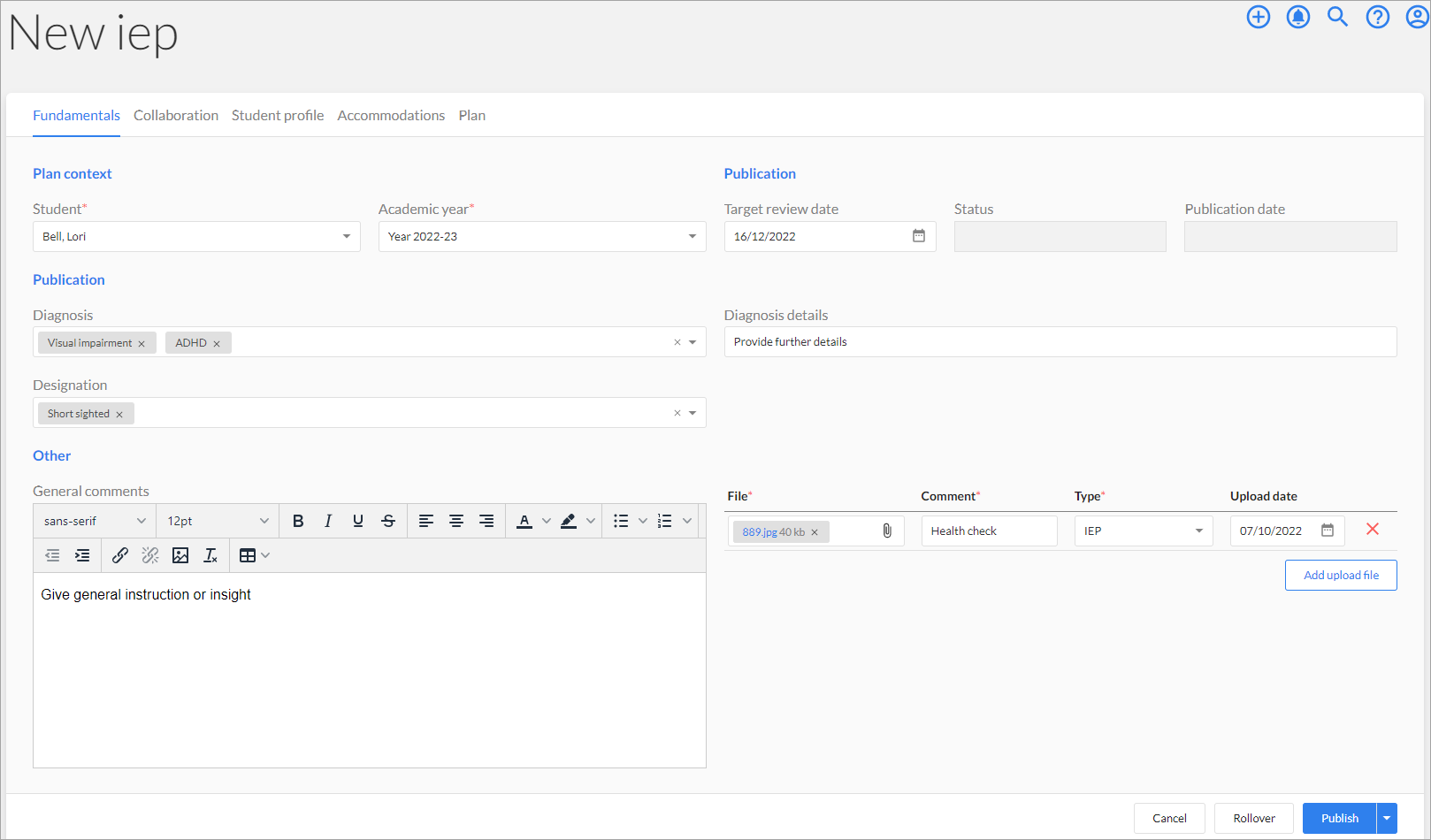Insert a numbered list
The height and width of the screenshot is (840, 1431).
pos(665,521)
